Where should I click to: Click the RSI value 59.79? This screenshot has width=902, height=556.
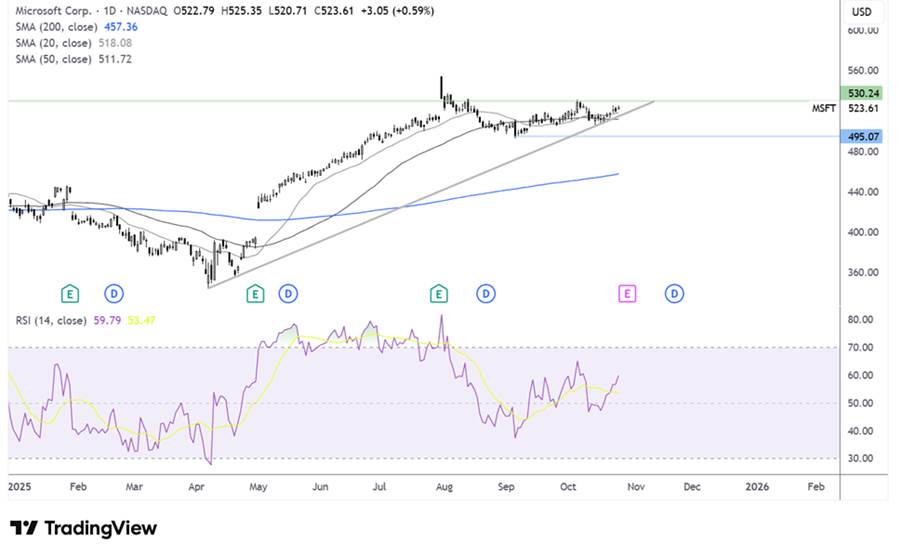pos(107,320)
